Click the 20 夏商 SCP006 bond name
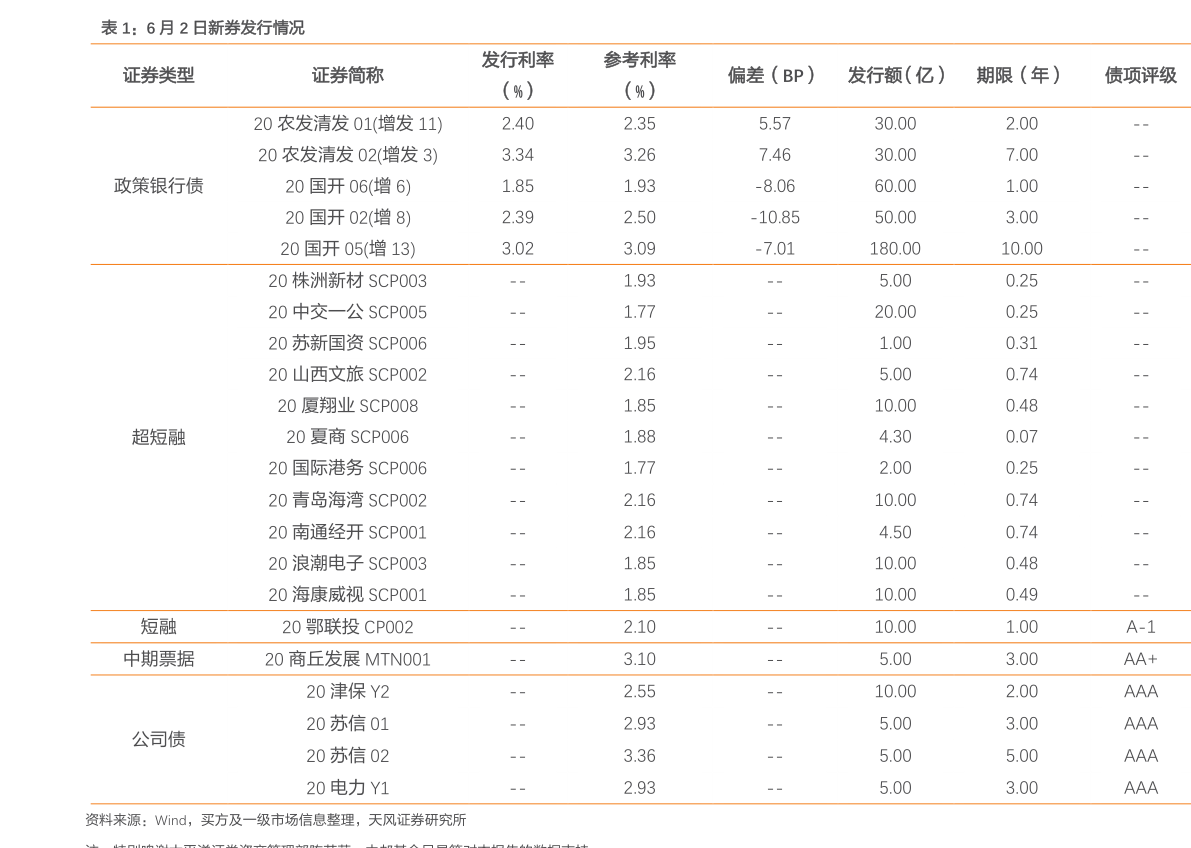The width and height of the screenshot is (1191, 848). 347,437
